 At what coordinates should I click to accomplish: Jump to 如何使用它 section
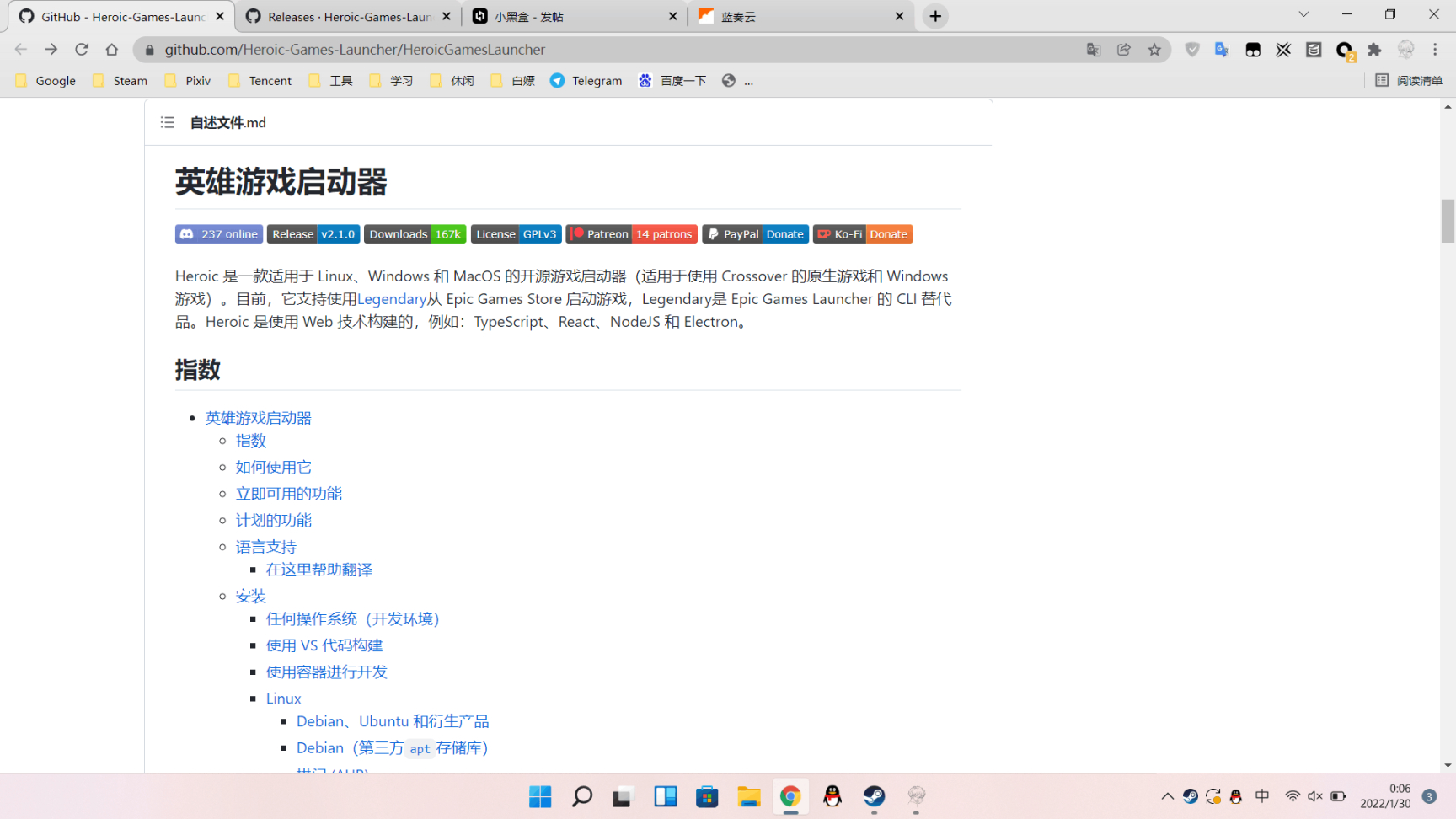(274, 467)
